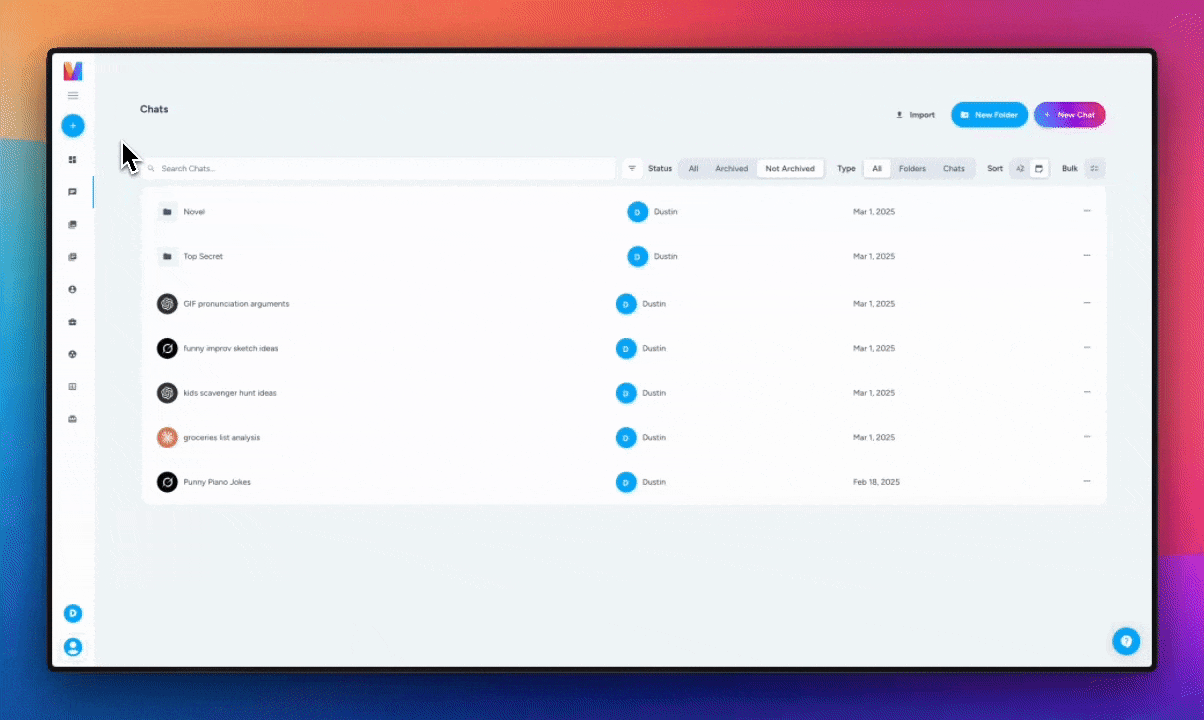Click the model icon for Punny Piano Jokes

[167, 482]
